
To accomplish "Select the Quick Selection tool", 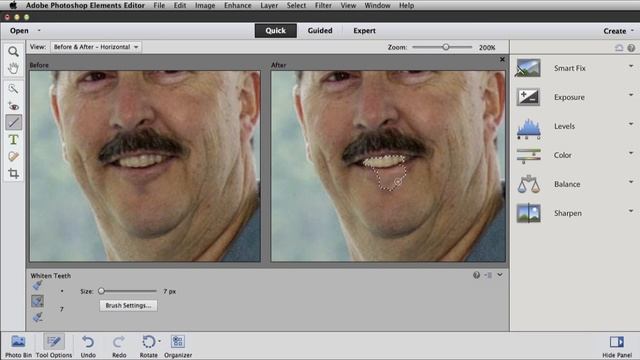I will tap(13, 89).
